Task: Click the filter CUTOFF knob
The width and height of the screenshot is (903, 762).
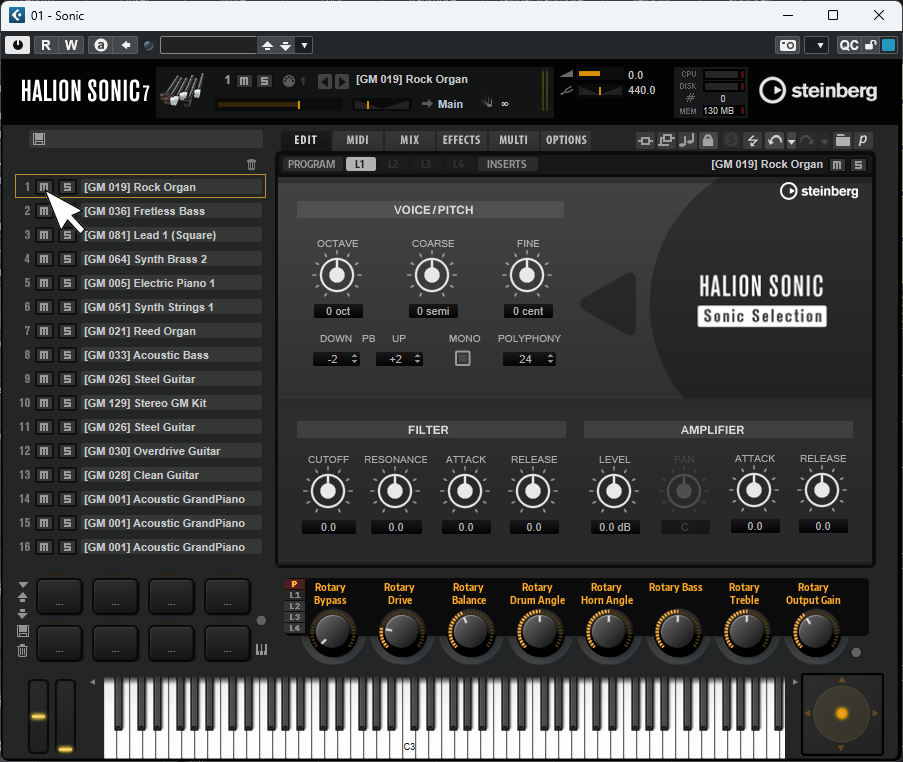Action: [x=328, y=491]
